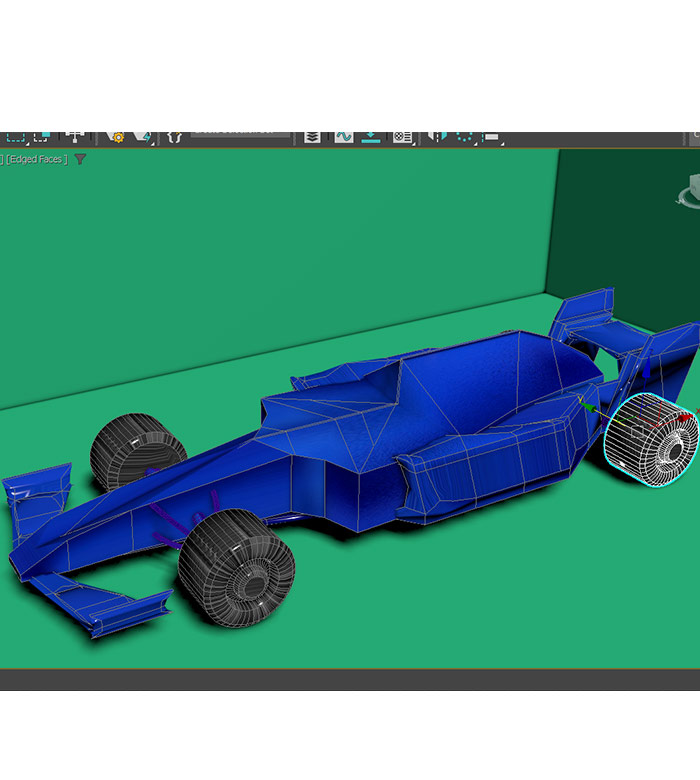The height and width of the screenshot is (780, 700).
Task: Toggle the Layer Explorer stacked-layers icon
Action: pos(313,137)
